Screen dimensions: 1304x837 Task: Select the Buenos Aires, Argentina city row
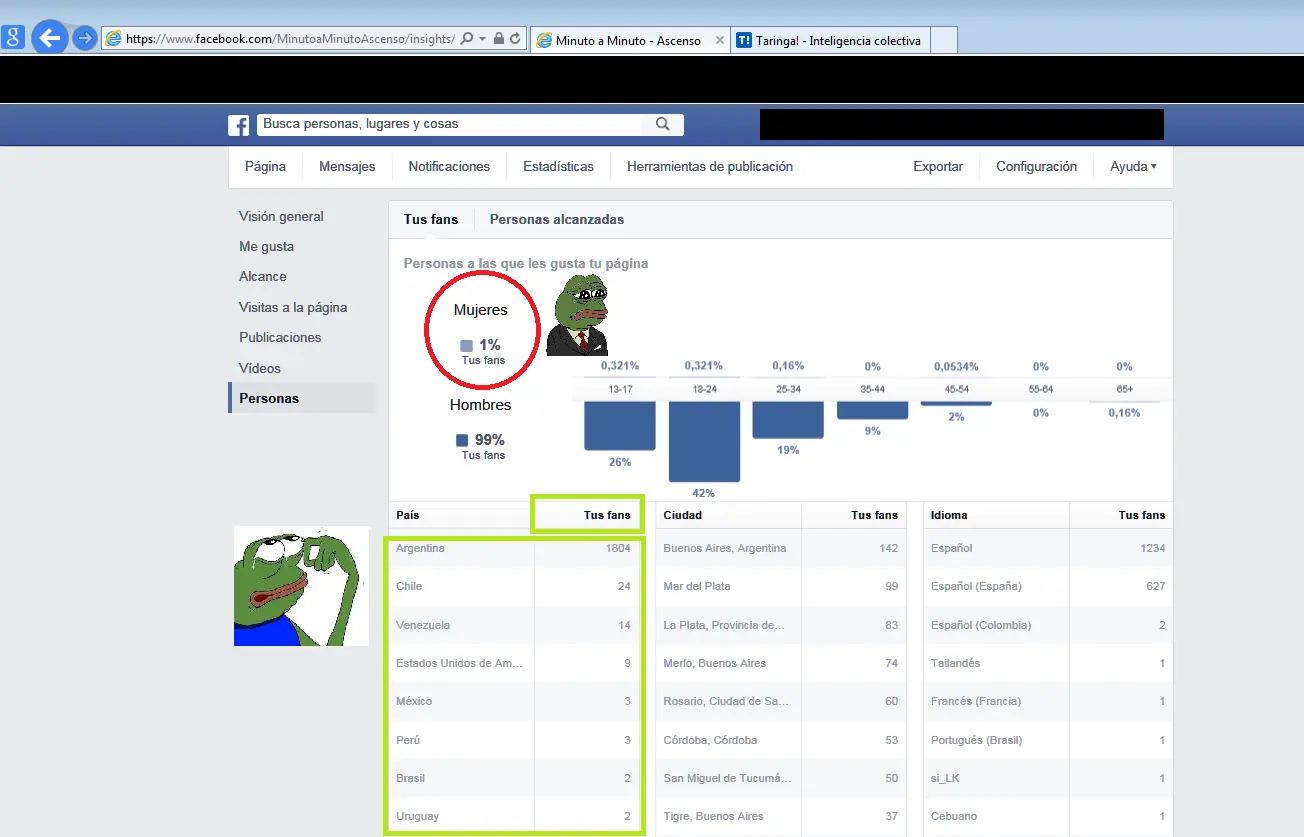781,548
